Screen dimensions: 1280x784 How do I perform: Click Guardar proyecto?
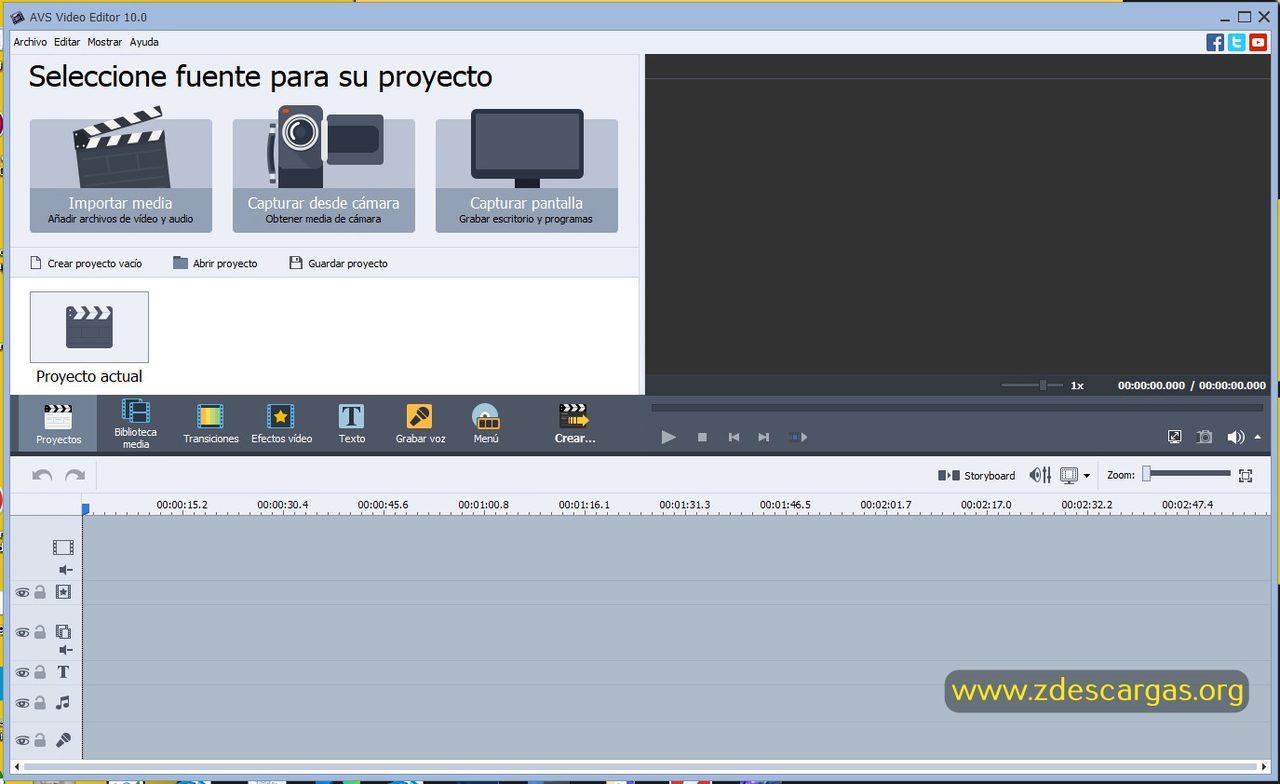pyautogui.click(x=338, y=263)
